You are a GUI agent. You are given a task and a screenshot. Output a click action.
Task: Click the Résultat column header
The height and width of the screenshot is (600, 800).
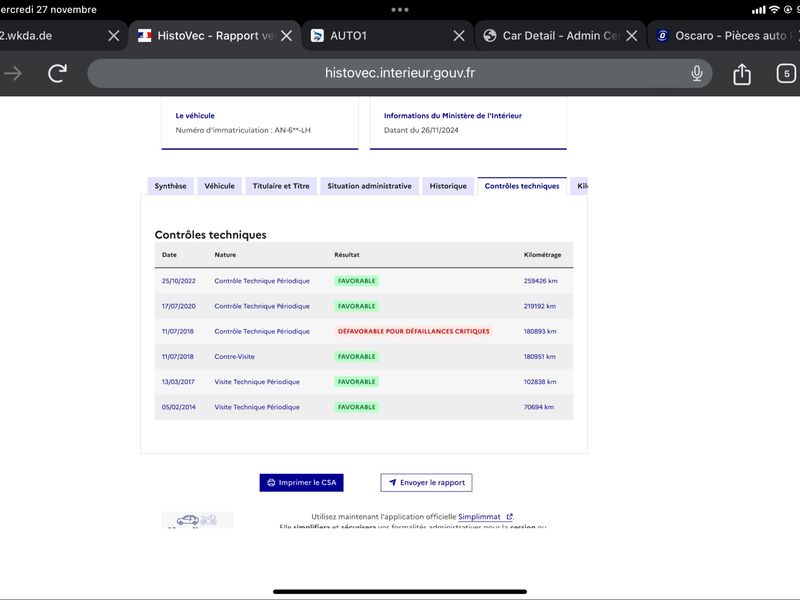click(347, 255)
